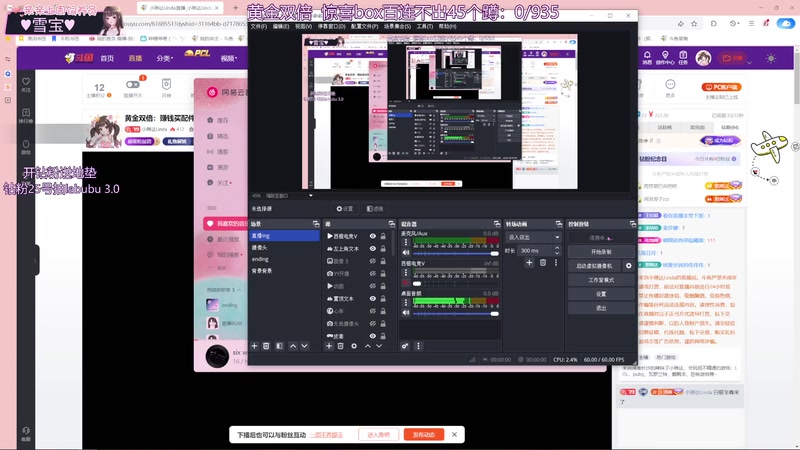Open 麦克风/Aux options three-dot icon
This screenshot has width=800, height=450.
coord(406,243)
